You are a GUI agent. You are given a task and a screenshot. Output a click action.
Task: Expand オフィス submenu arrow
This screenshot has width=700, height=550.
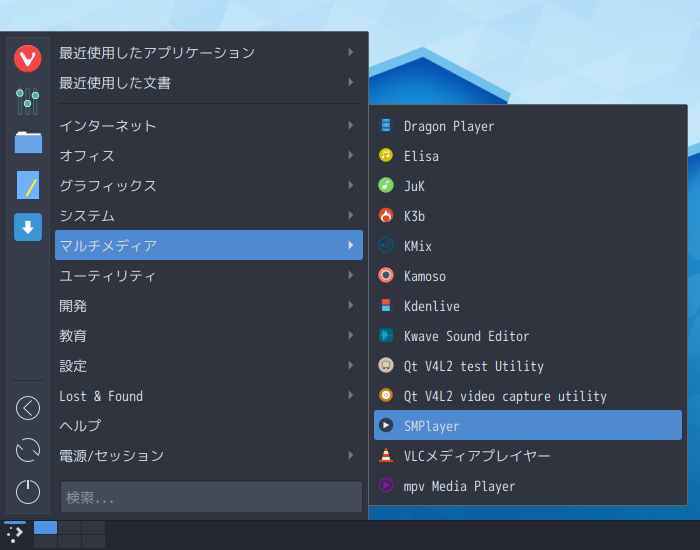(351, 155)
